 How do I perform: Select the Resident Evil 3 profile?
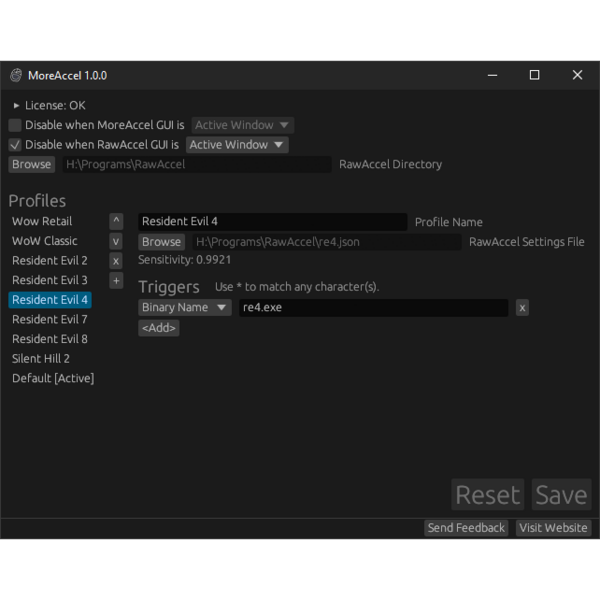click(50, 280)
